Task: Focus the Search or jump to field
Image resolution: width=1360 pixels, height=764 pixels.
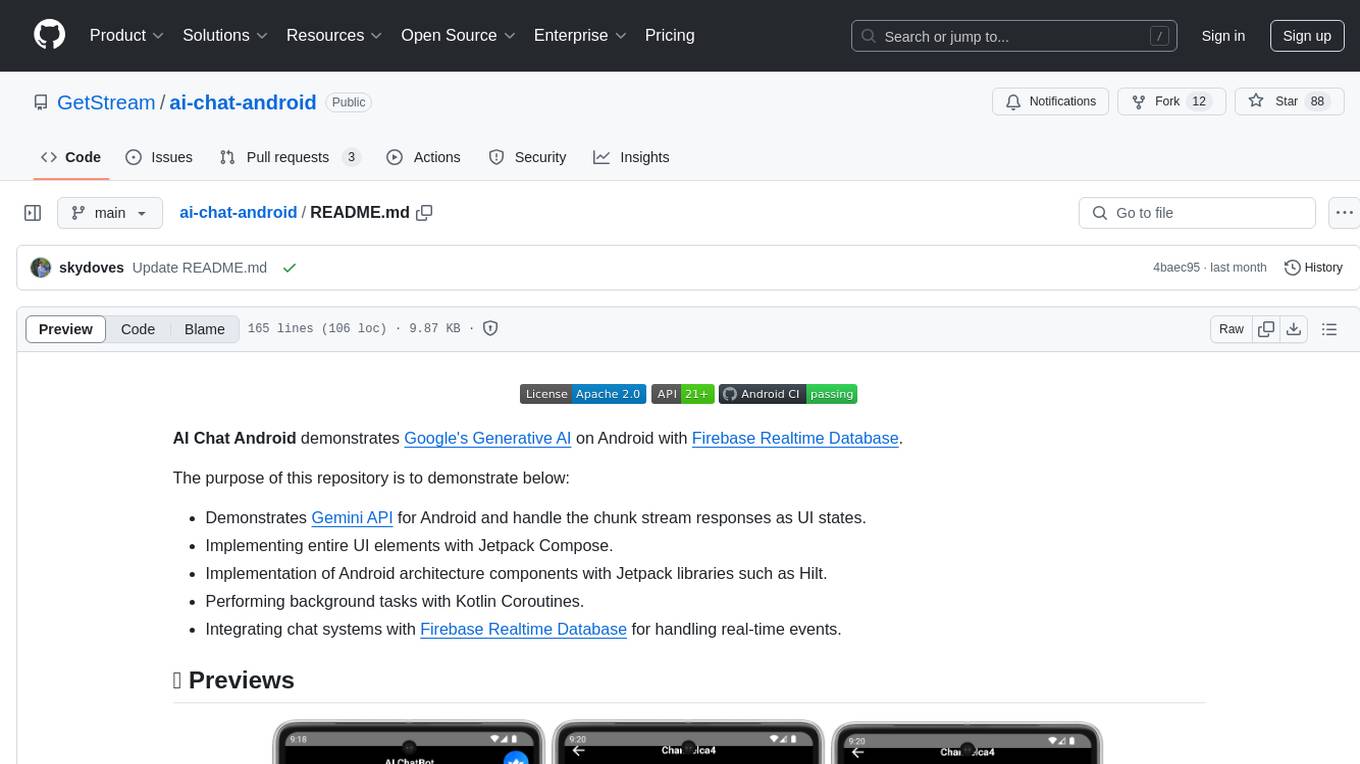Action: (1014, 36)
